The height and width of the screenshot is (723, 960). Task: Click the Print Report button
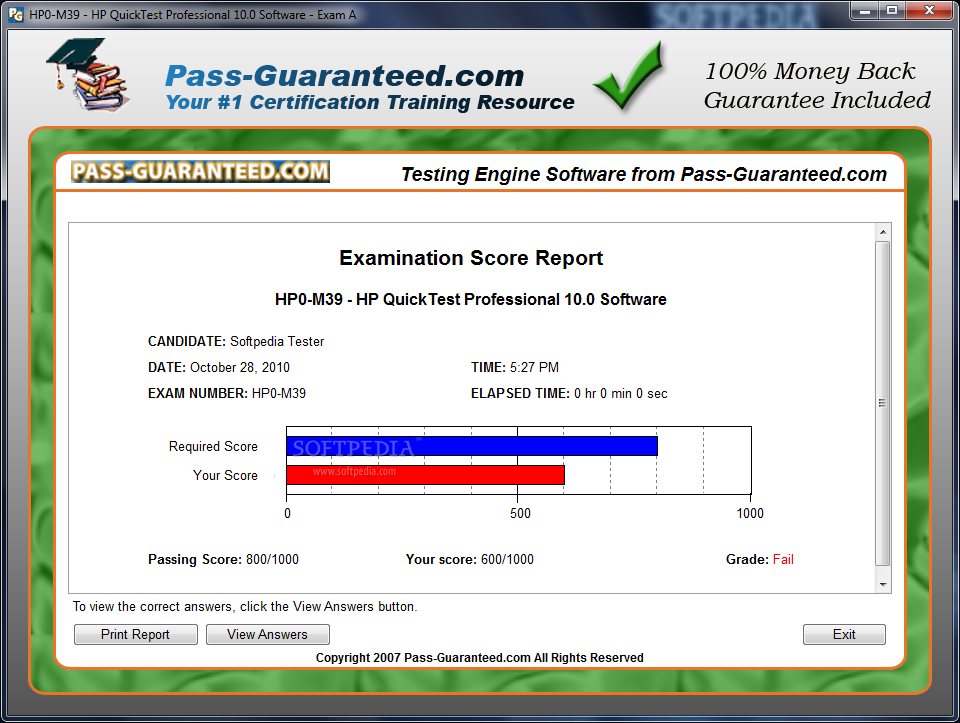click(x=135, y=634)
